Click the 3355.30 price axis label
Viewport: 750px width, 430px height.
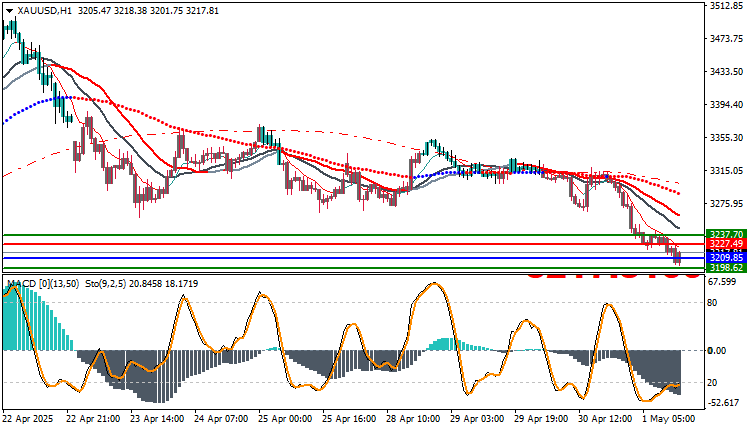pos(726,138)
